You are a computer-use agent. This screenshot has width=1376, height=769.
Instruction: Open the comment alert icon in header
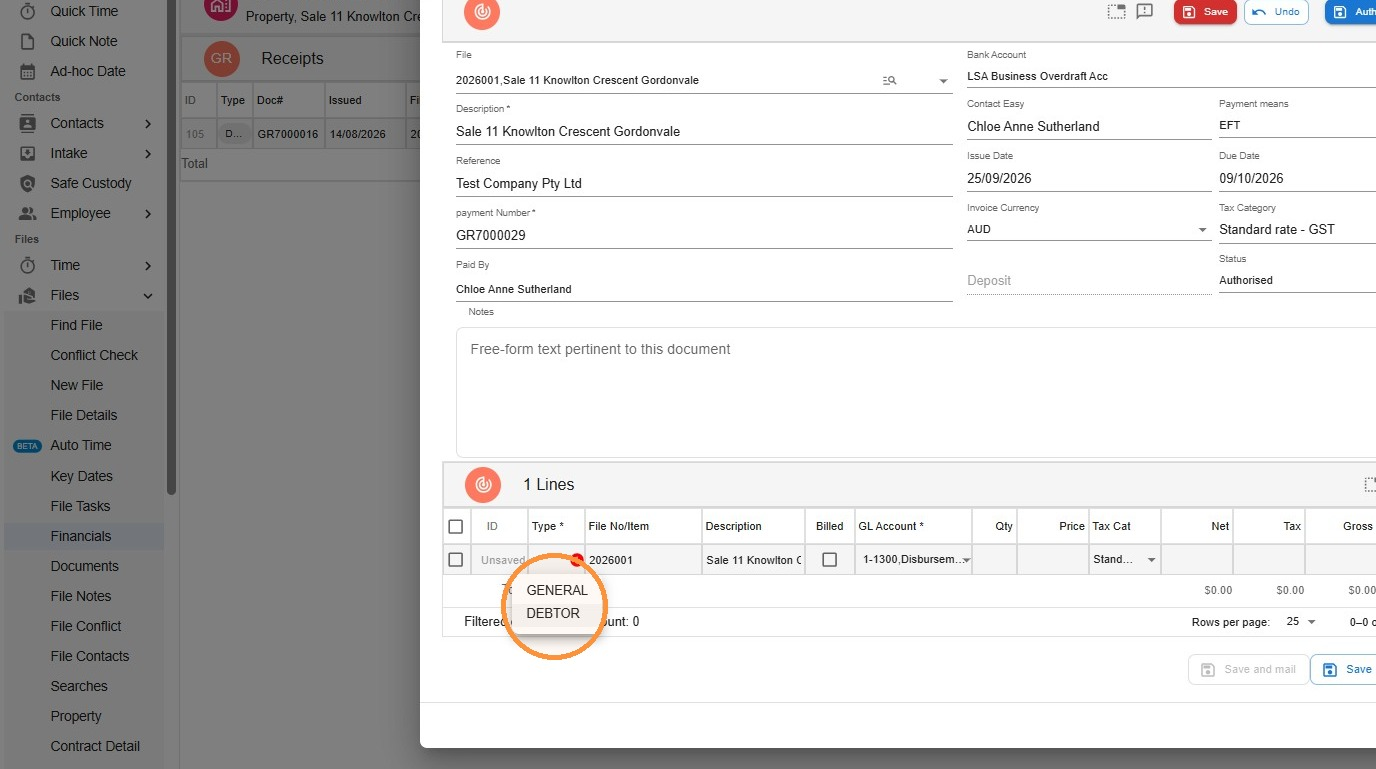point(1145,11)
